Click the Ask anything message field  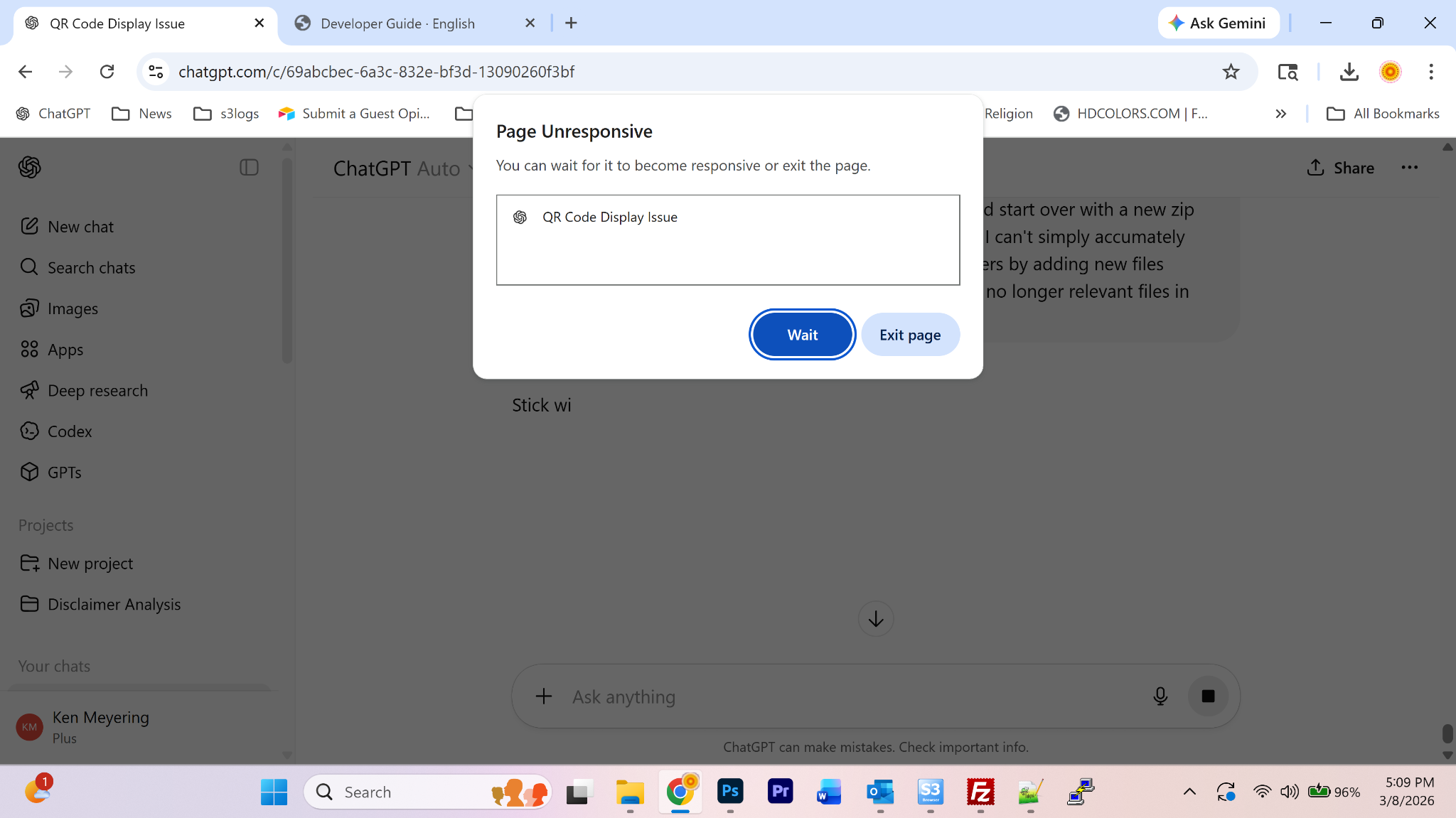point(853,697)
